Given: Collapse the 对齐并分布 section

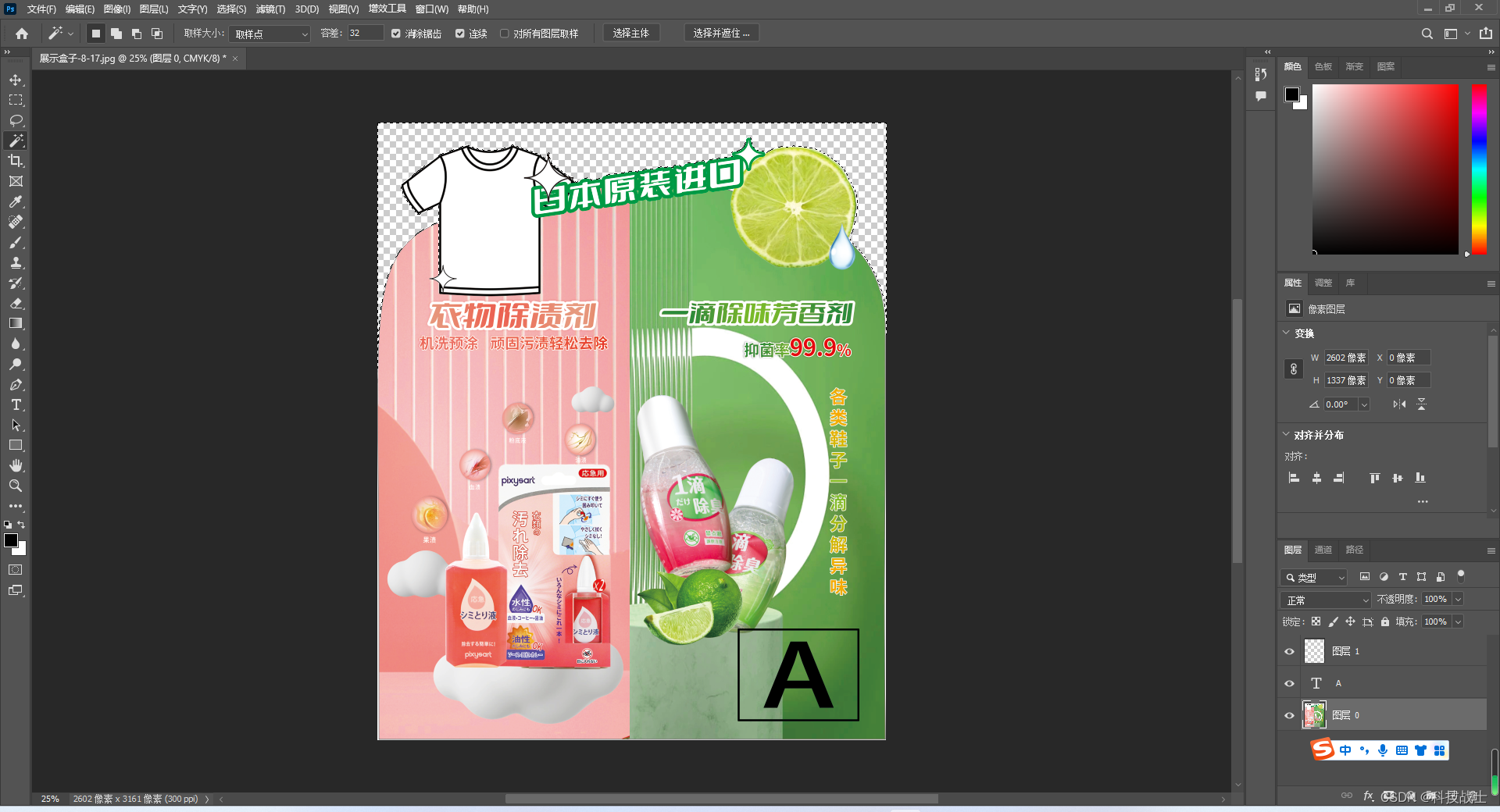Looking at the screenshot, I should pos(1287,434).
